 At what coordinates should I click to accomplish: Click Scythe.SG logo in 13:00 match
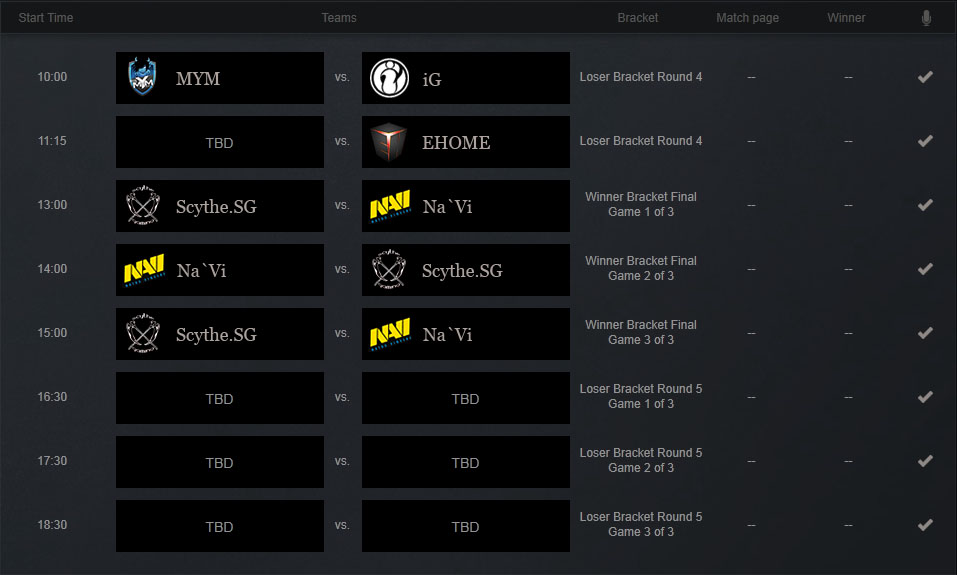point(143,206)
